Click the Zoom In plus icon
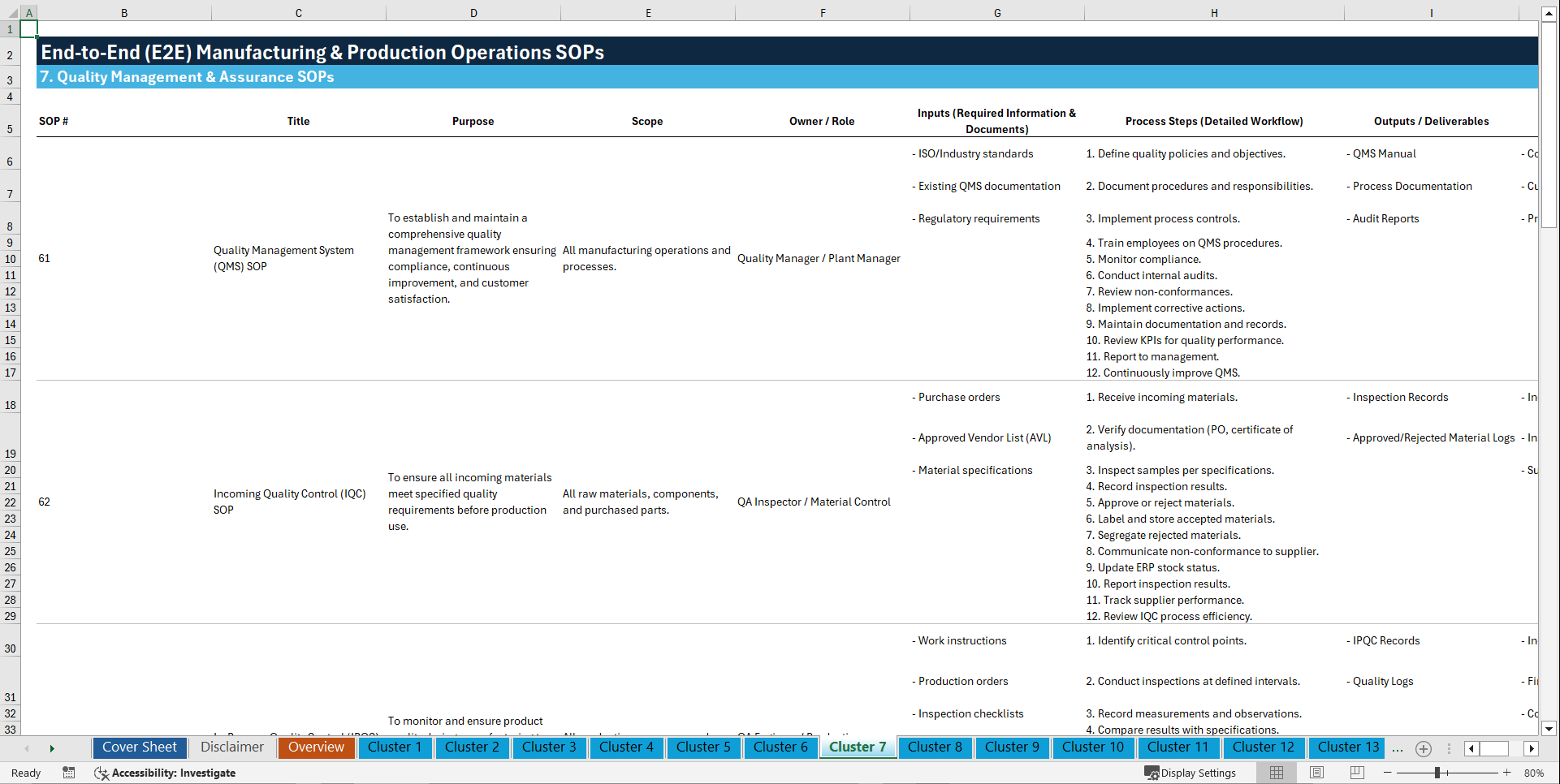1560x784 pixels. click(x=1506, y=773)
